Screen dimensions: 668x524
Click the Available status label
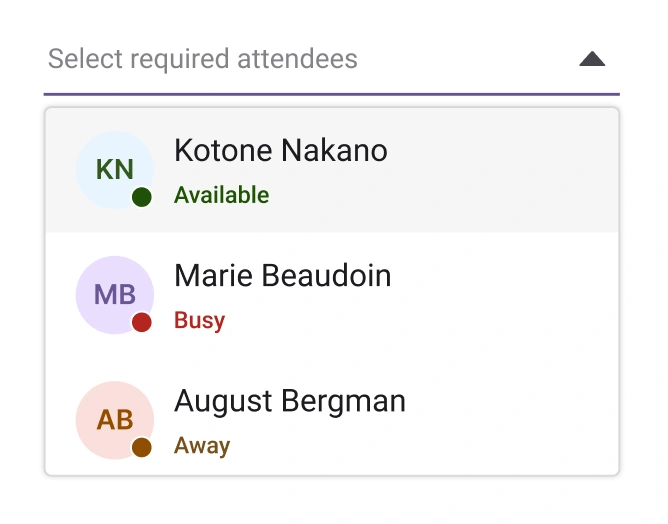[221, 195]
